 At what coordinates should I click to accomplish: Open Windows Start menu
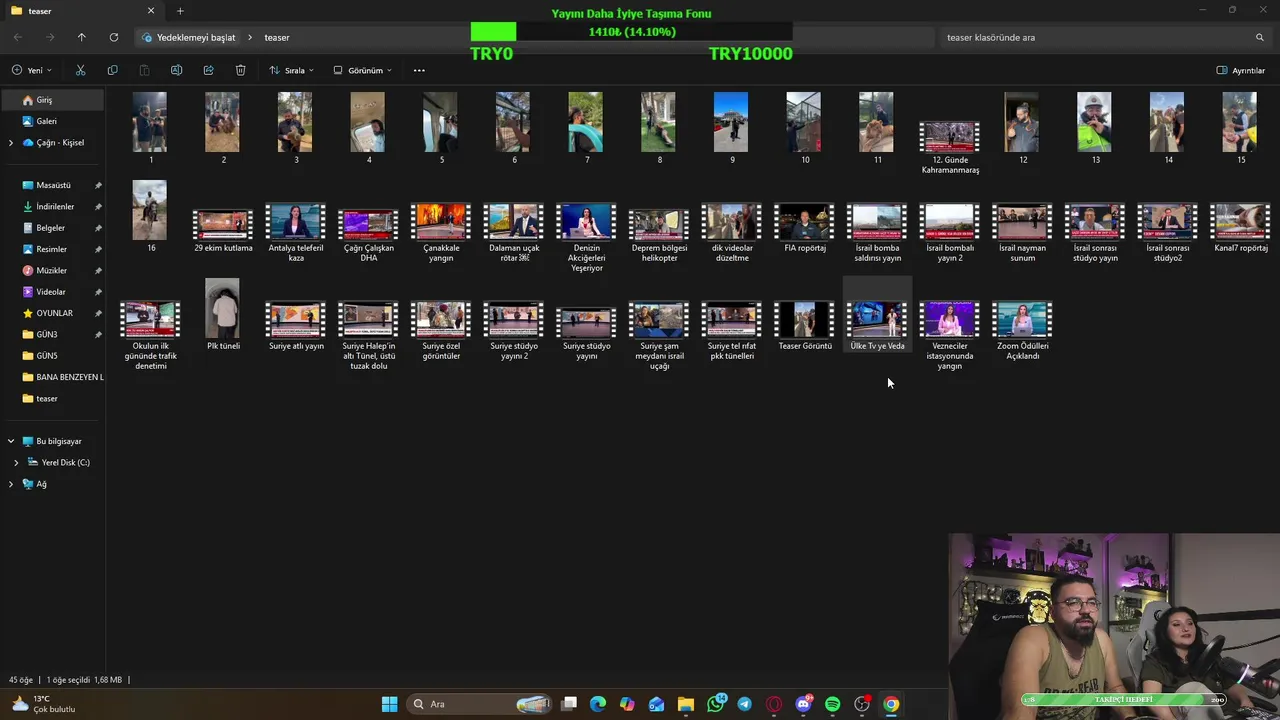click(x=390, y=704)
